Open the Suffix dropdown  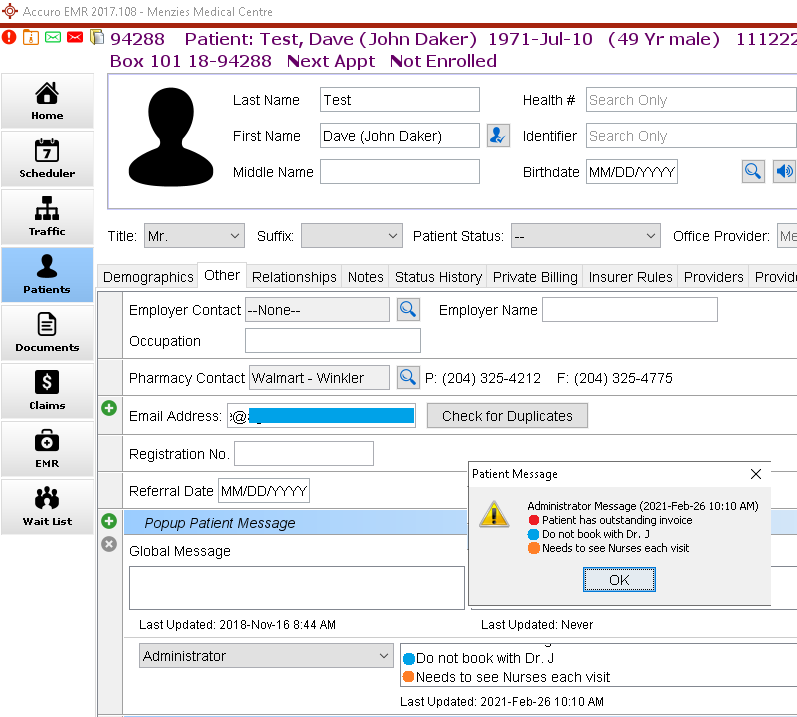pyautogui.click(x=351, y=236)
